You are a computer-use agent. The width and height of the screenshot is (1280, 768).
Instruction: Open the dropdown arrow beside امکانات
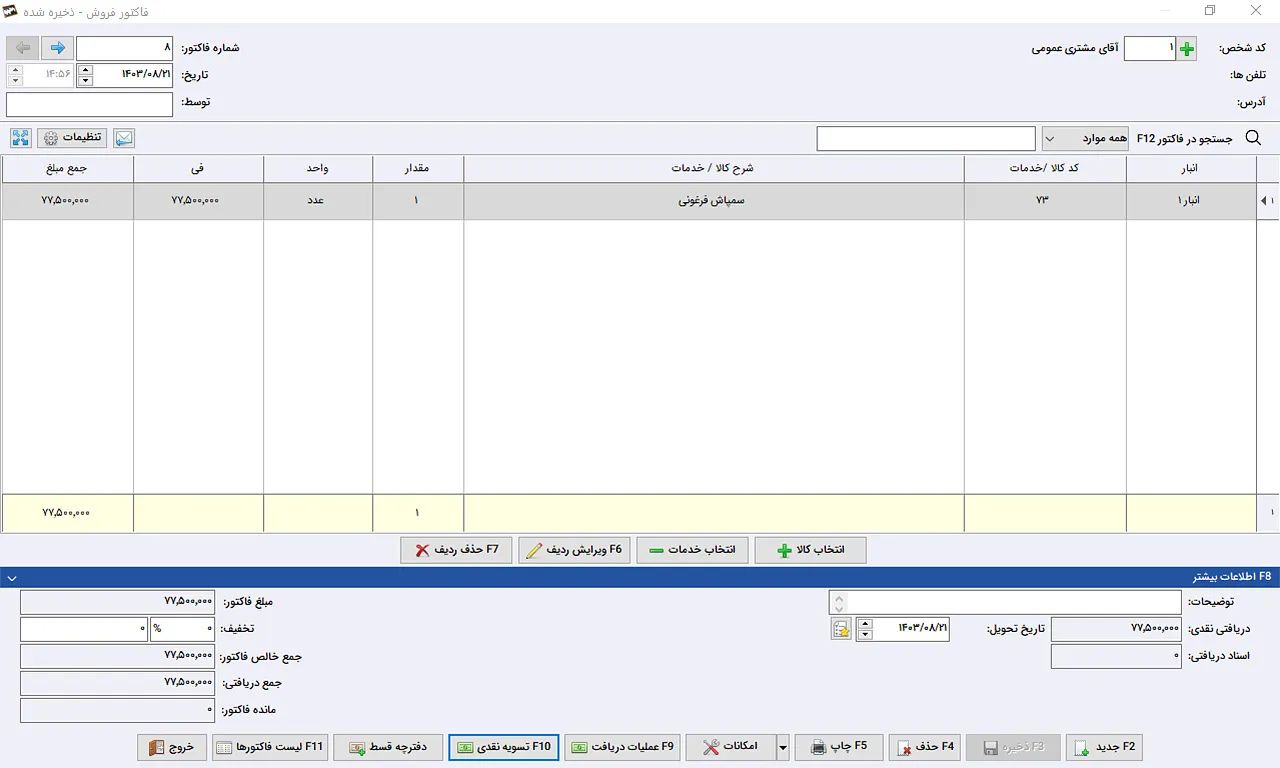tap(783, 747)
